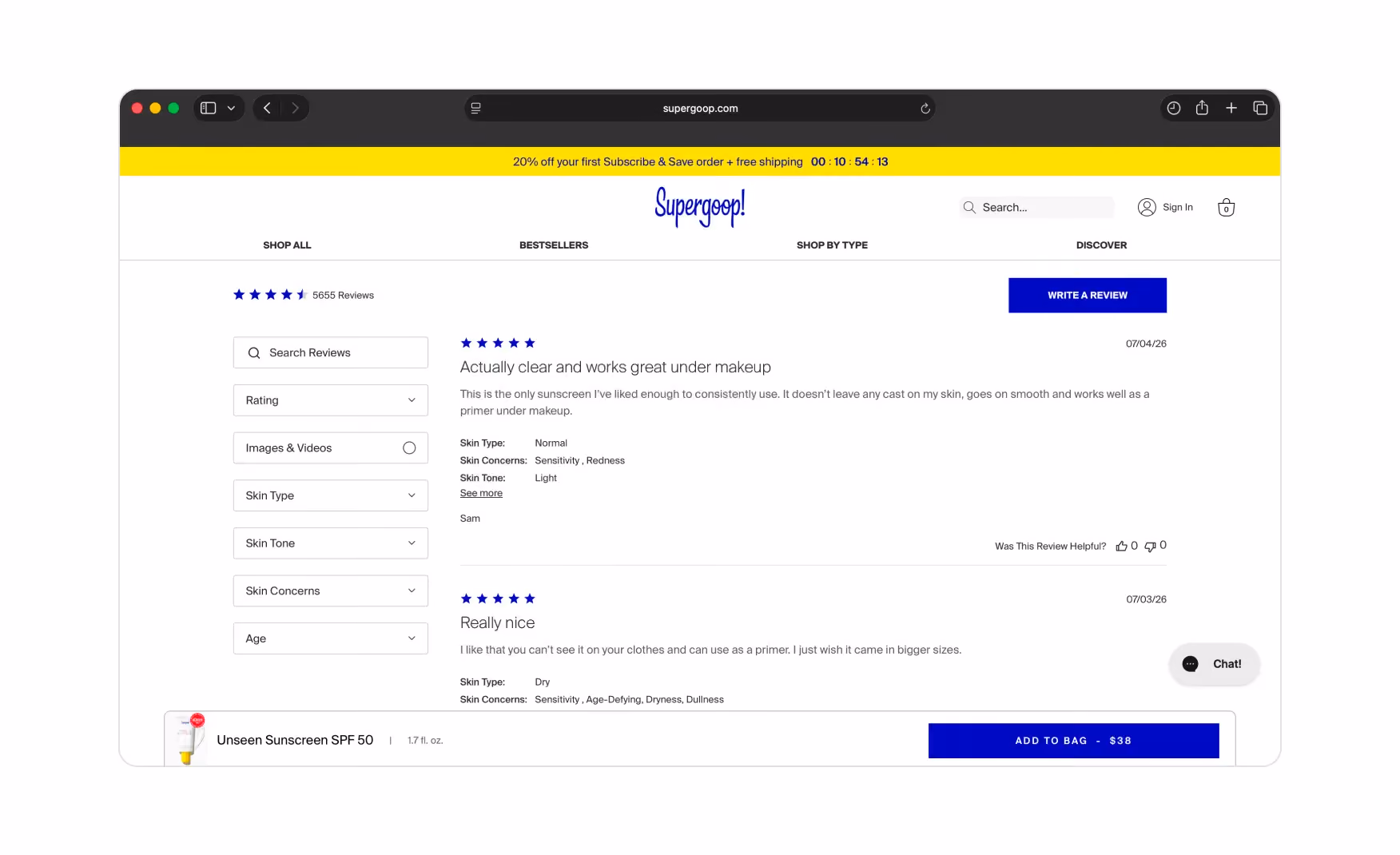Click the account profile icon

point(1147,207)
